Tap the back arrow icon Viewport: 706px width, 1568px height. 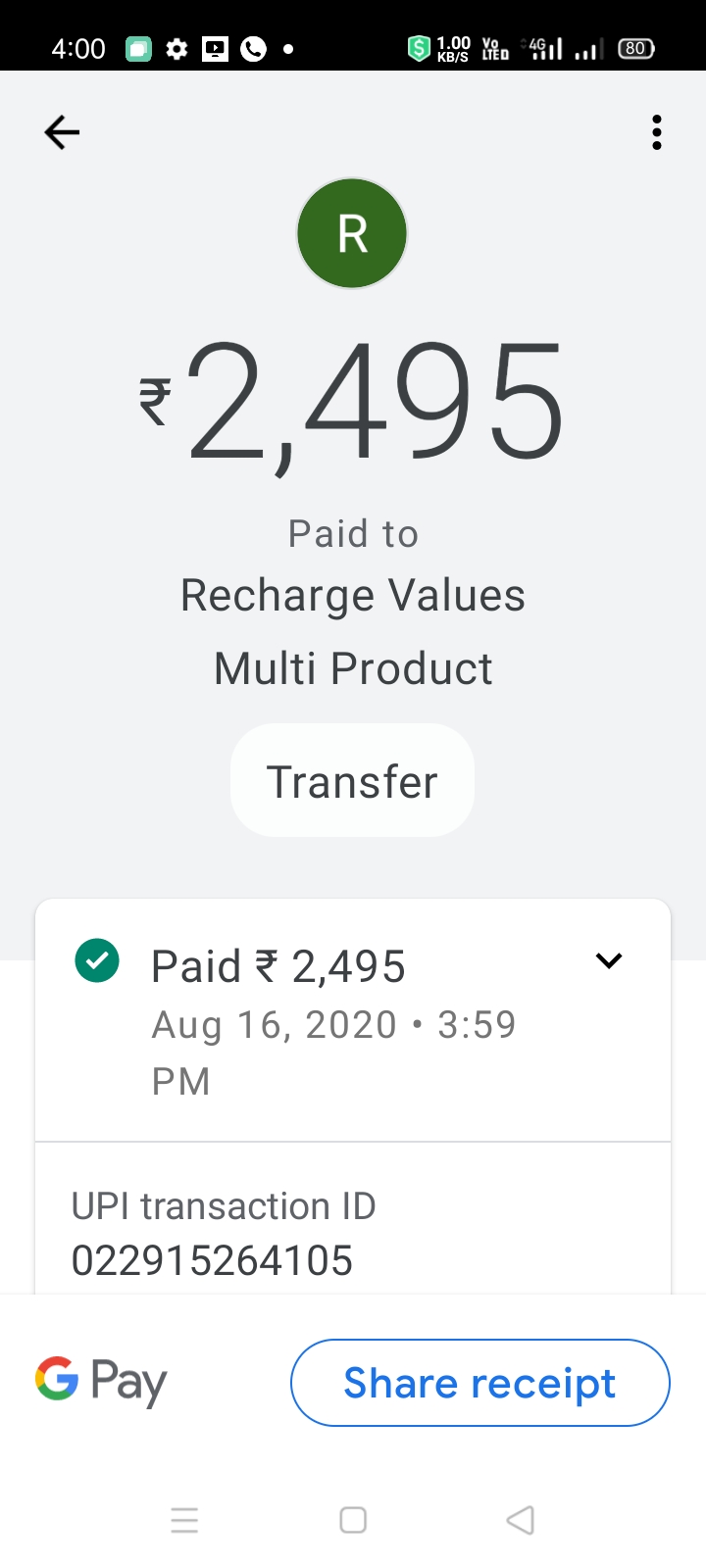62,132
